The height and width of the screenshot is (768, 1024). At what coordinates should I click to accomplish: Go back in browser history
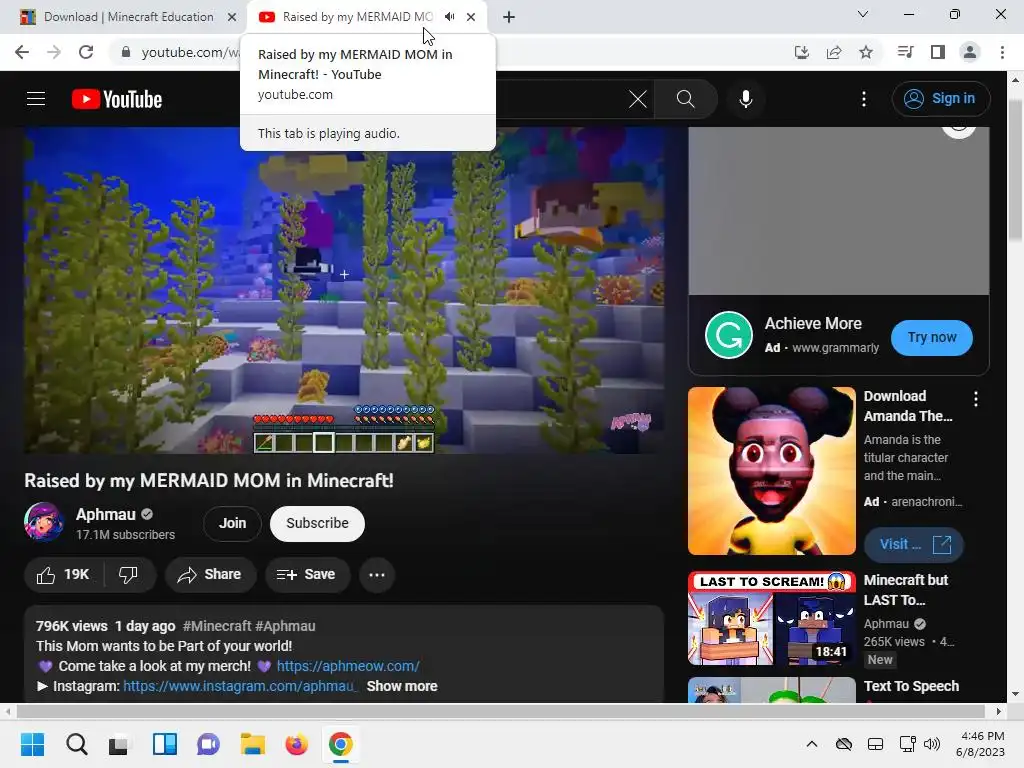(22, 52)
